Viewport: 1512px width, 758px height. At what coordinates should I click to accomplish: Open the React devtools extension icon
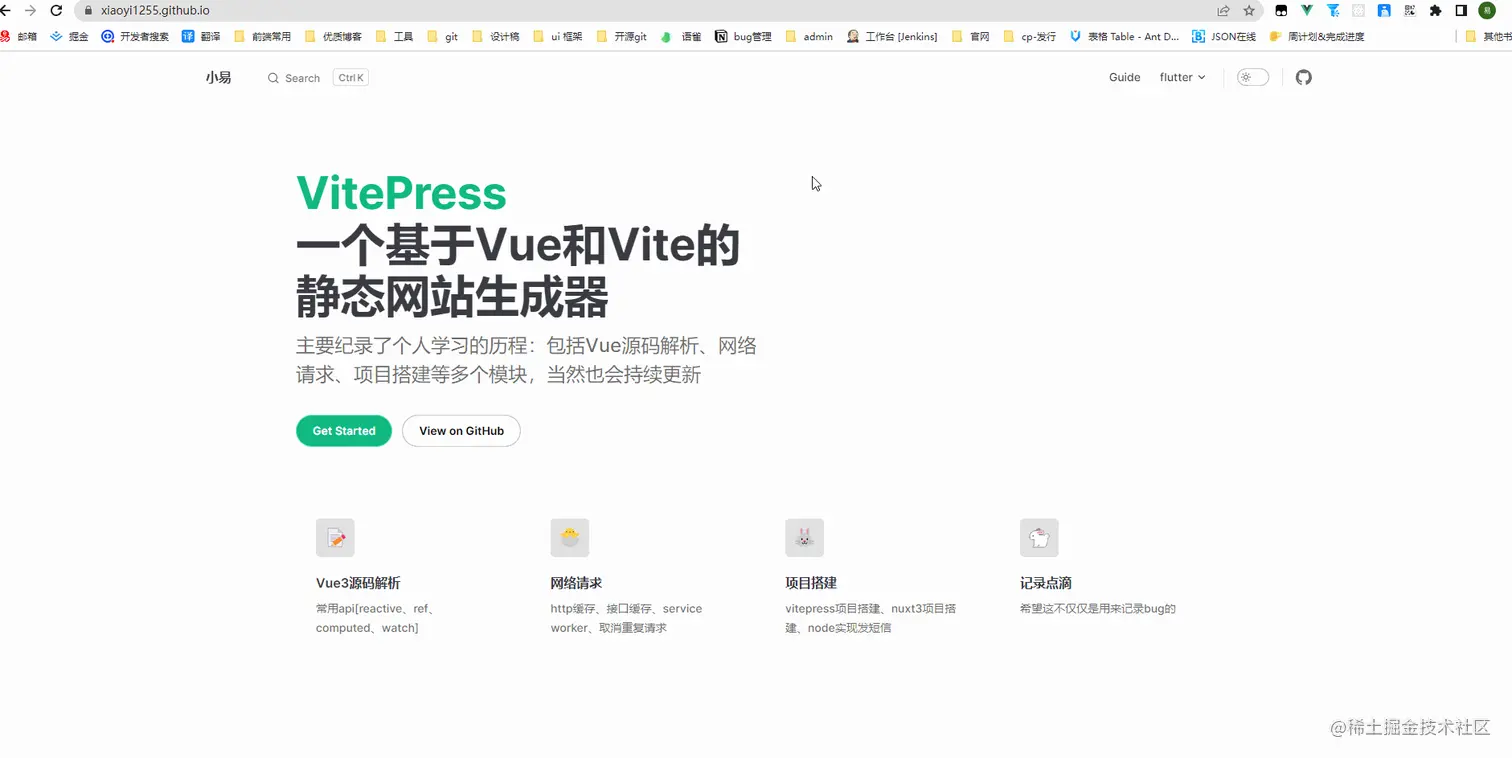tap(1359, 10)
